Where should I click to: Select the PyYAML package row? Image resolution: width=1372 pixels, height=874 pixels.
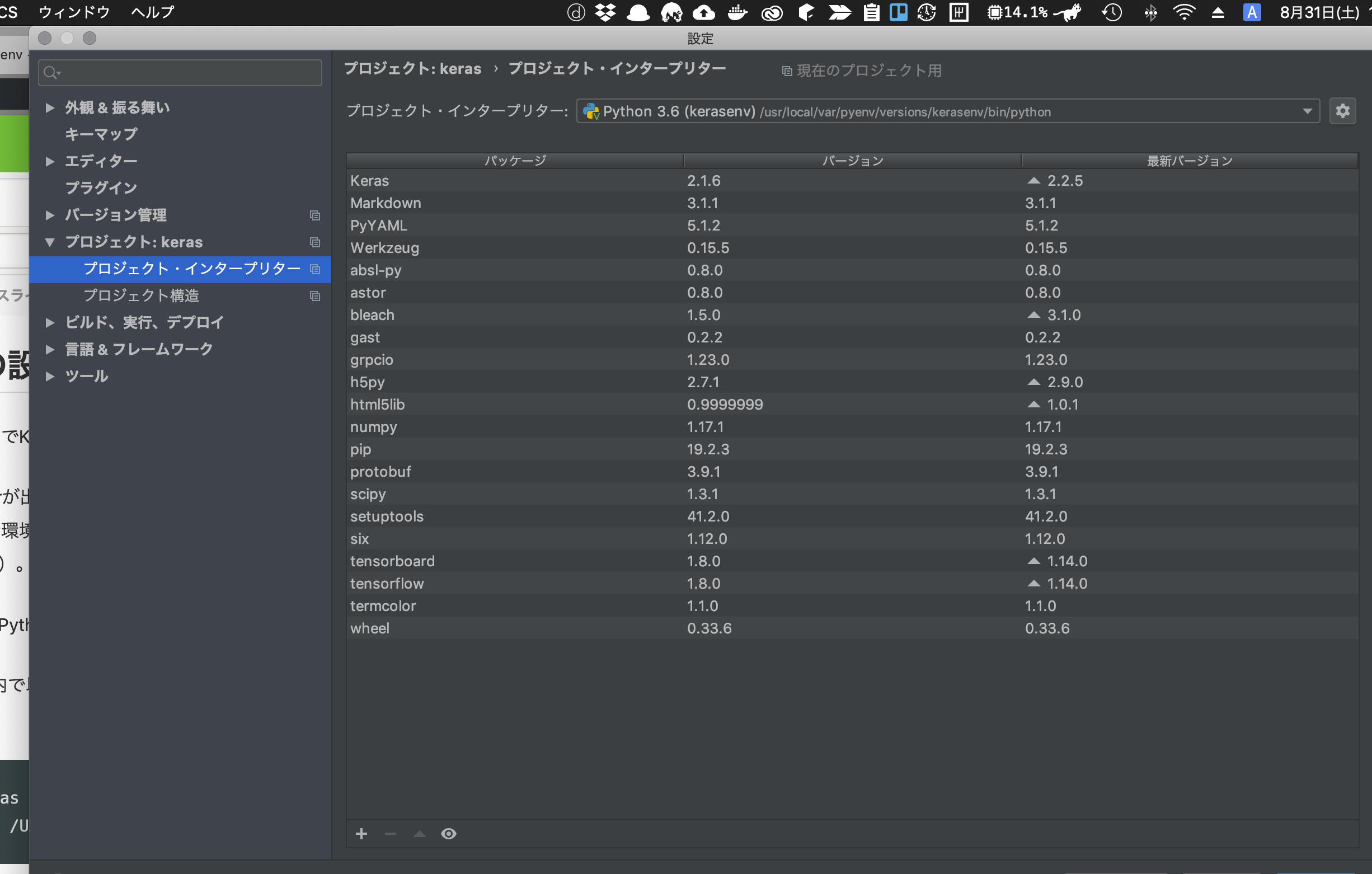(x=852, y=225)
